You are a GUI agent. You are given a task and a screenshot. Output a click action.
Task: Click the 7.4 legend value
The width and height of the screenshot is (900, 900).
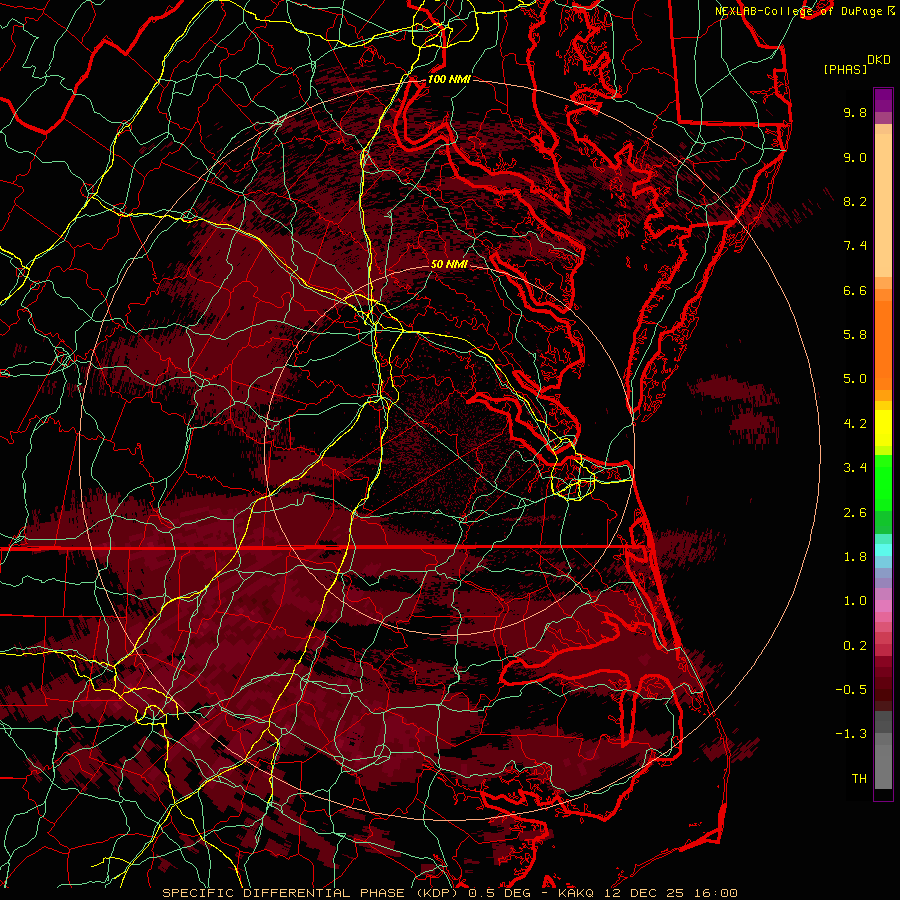point(855,246)
